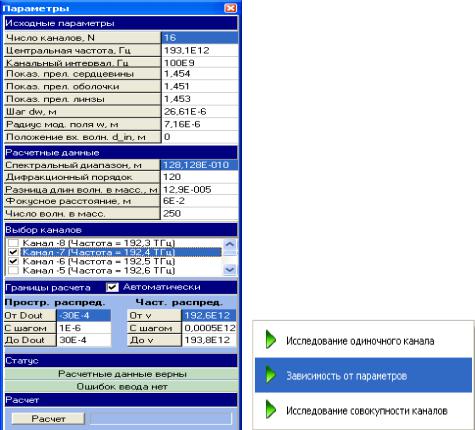Click the Част. распред. heading
Image resolution: width=475 pixels, height=430 pixels.
pos(179,302)
